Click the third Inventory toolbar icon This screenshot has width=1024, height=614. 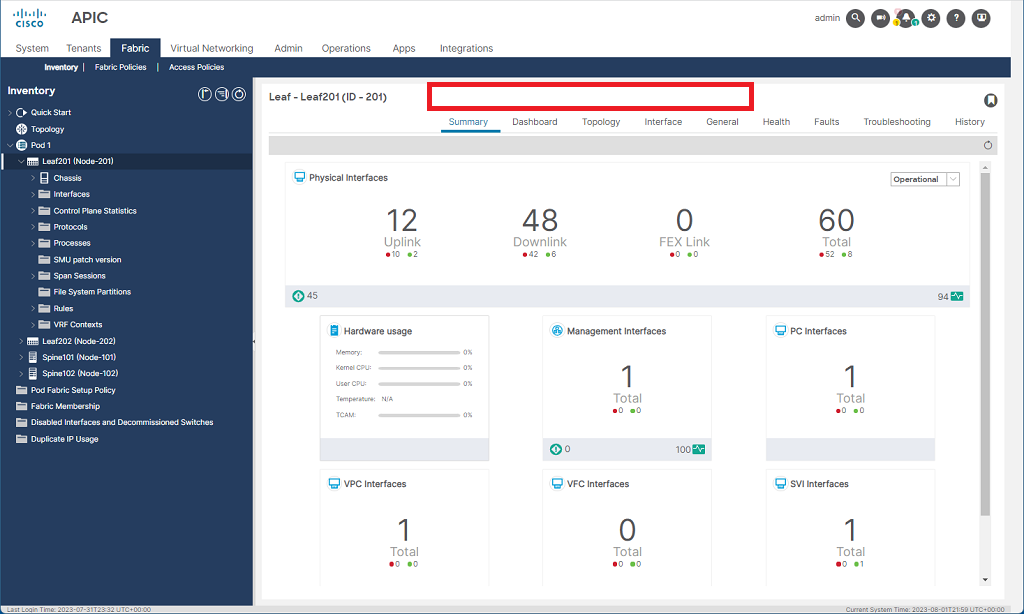point(239,94)
